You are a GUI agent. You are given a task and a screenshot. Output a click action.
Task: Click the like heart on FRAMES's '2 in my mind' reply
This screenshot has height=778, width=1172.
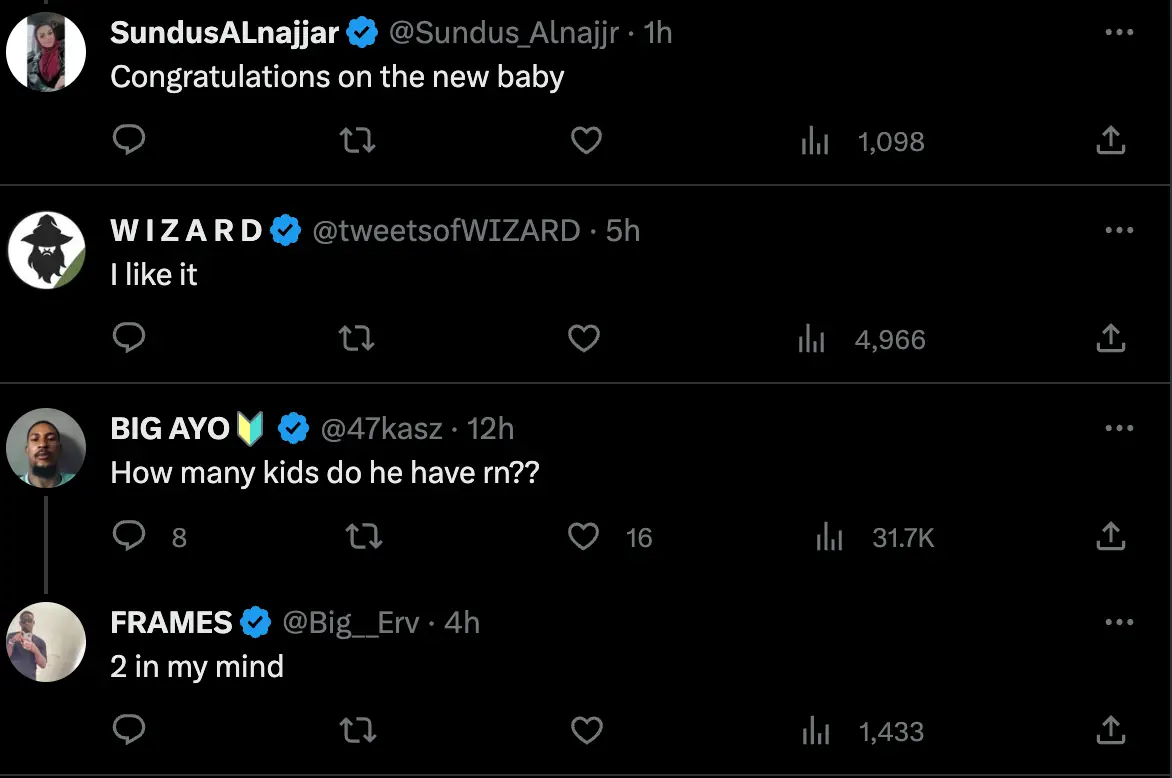coord(586,730)
